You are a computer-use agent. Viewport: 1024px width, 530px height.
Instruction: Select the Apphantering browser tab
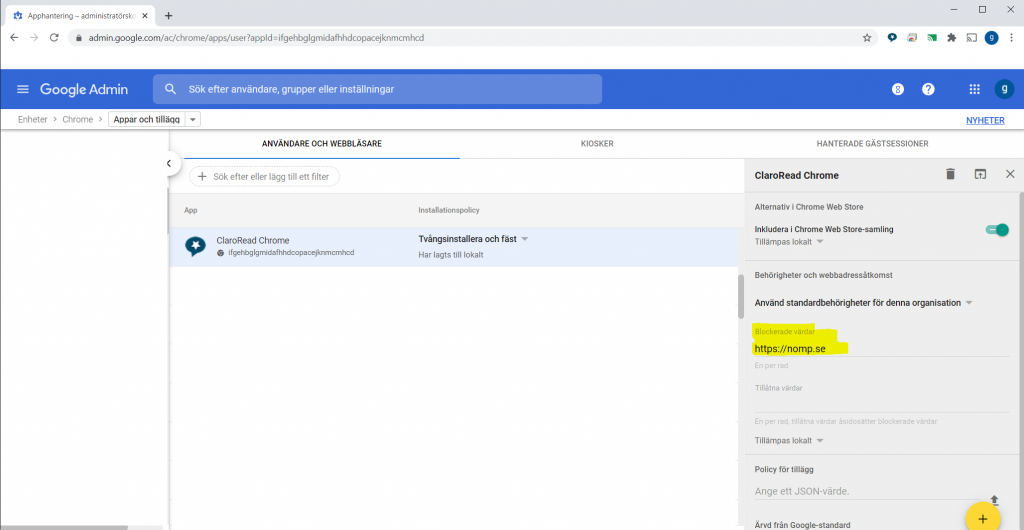[78, 15]
